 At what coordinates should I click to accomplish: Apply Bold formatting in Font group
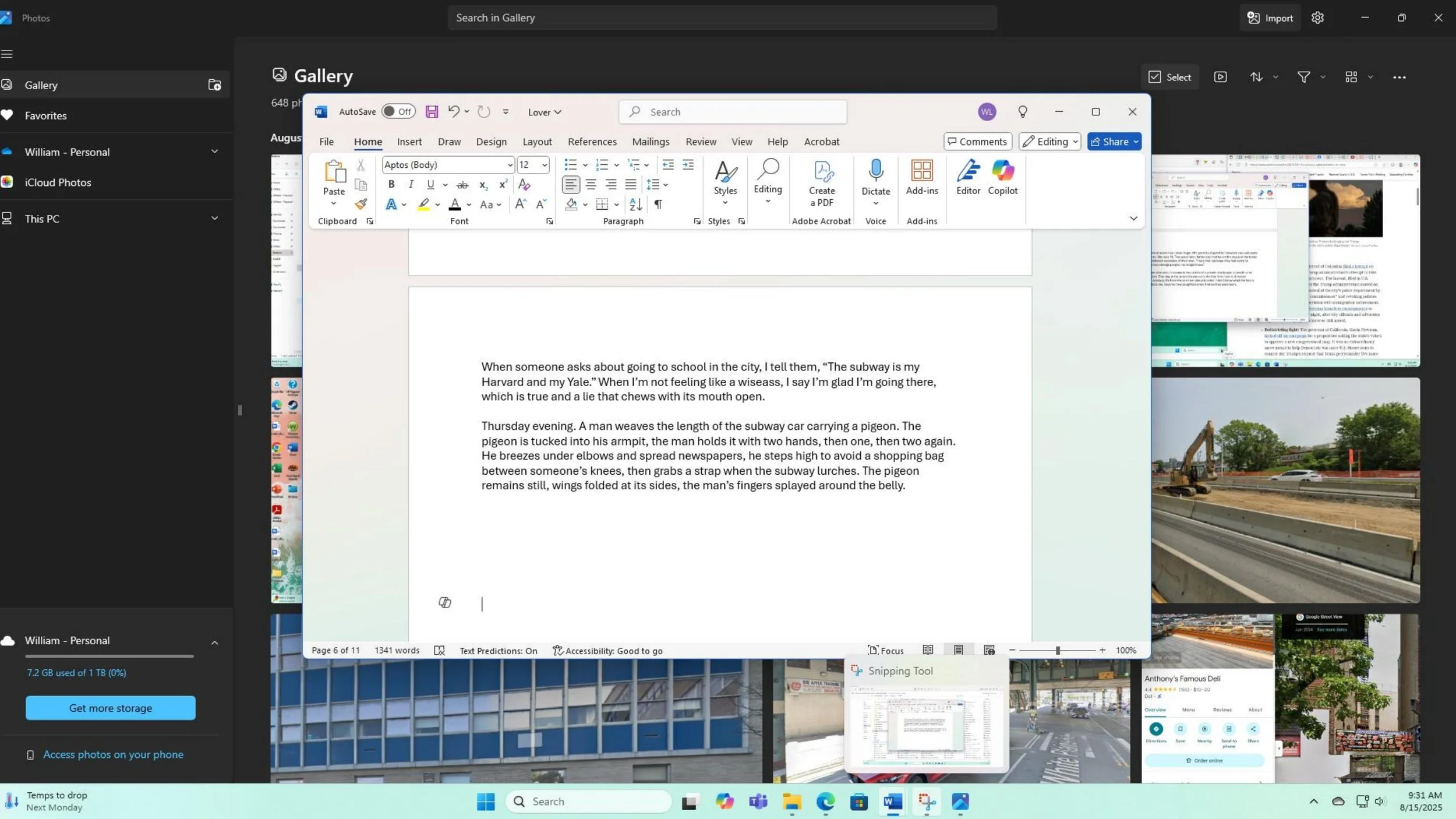pos(391,185)
